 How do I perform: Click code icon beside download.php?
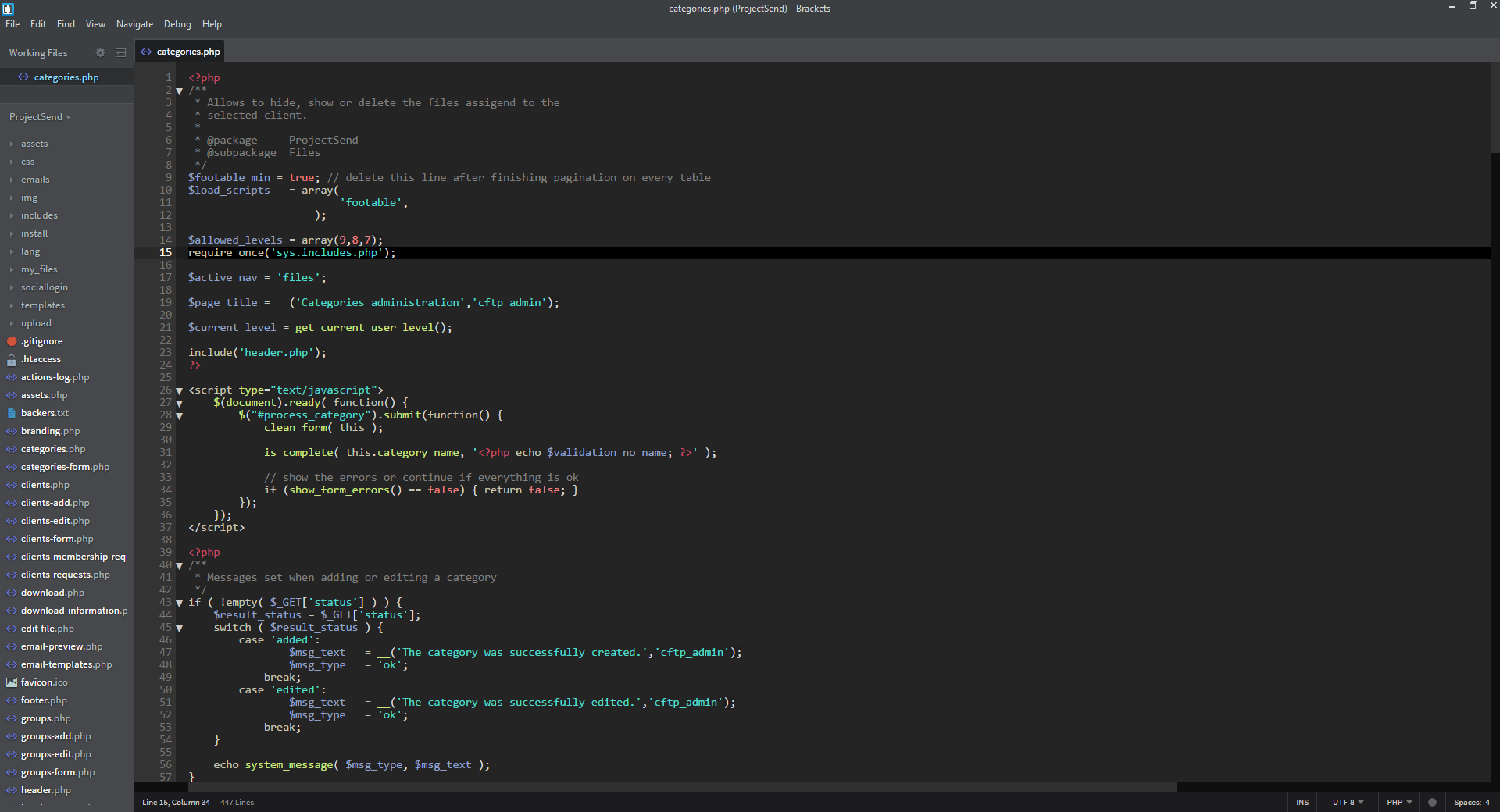tap(12, 593)
